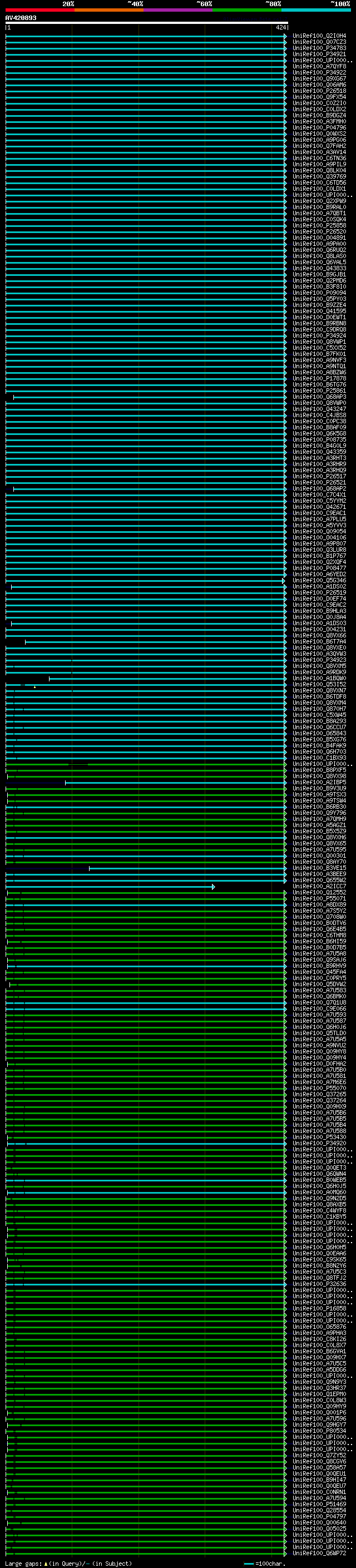Select the UniRef100_B4FAK9 label
Viewport: 356px width, 1568px height.
pyautogui.click(x=319, y=746)
